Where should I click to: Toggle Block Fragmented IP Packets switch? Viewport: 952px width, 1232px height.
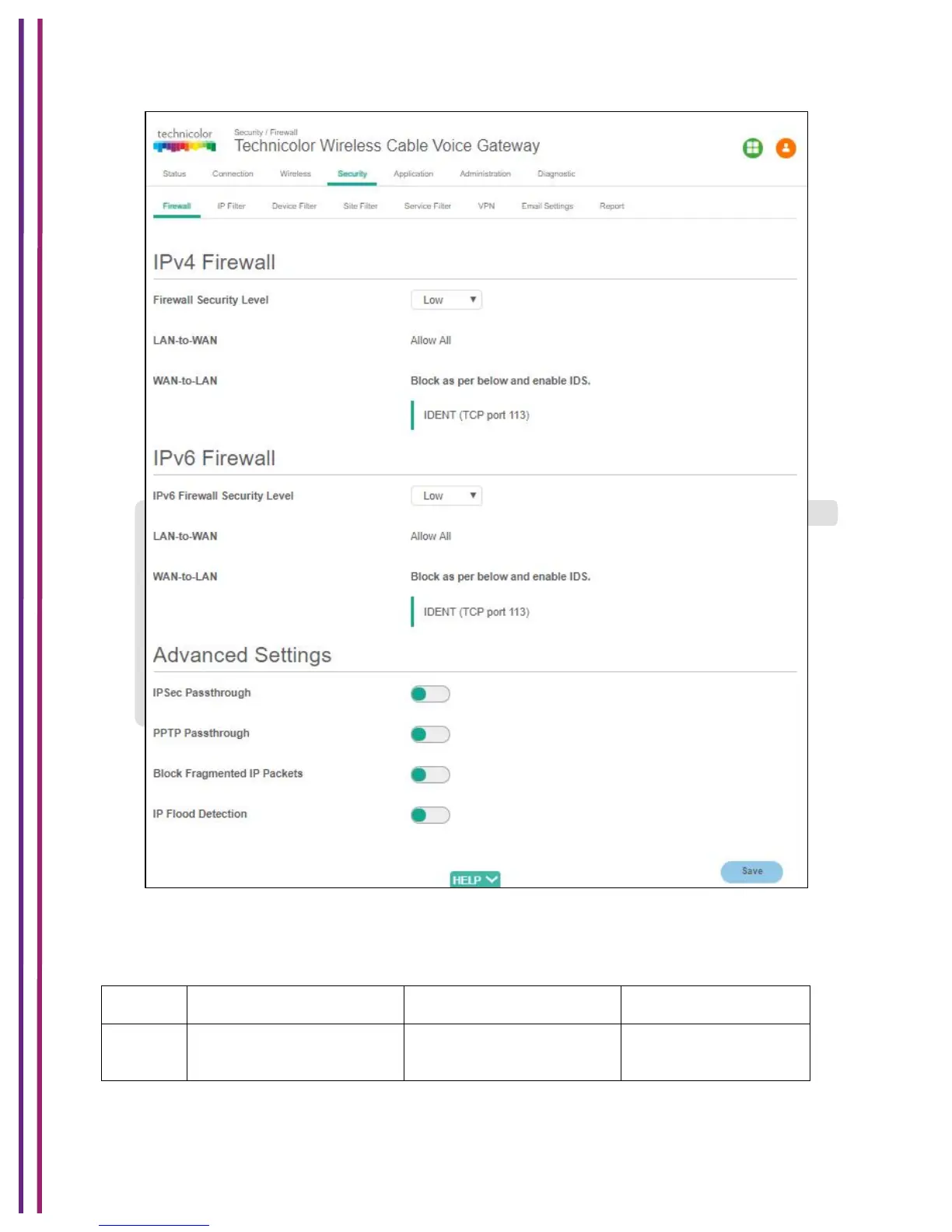click(x=430, y=775)
